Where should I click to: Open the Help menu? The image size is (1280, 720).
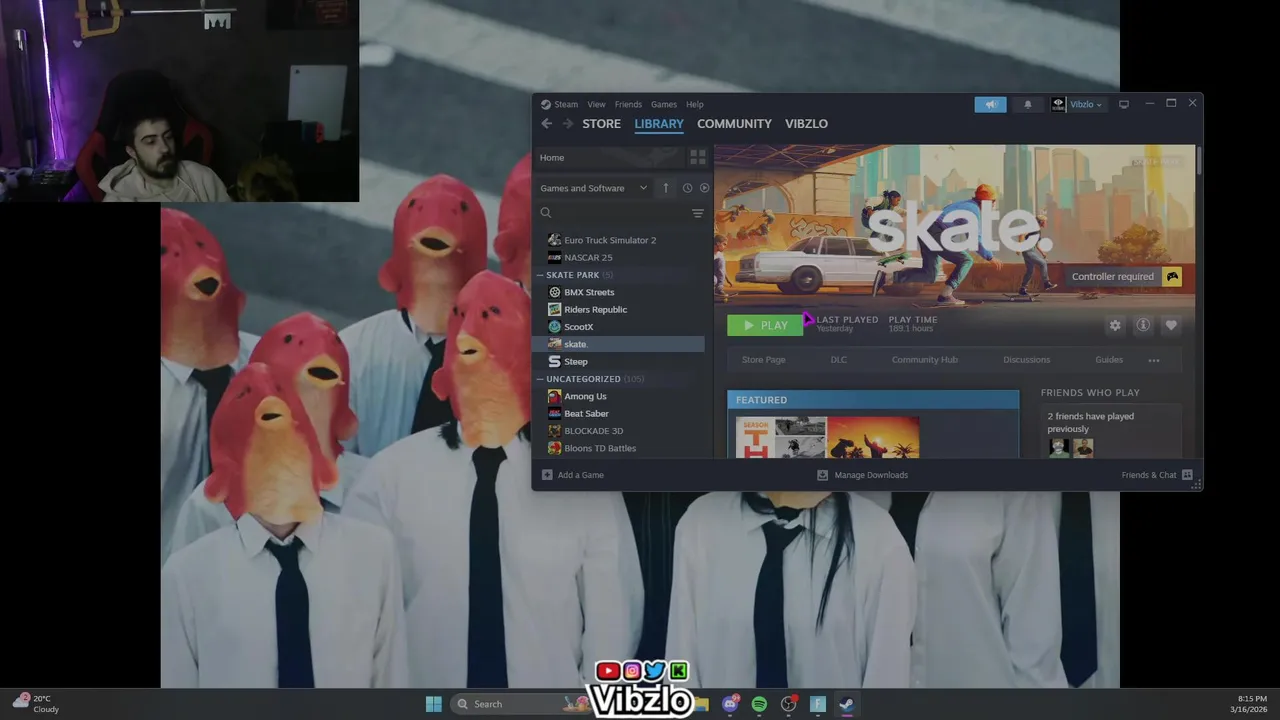click(694, 104)
